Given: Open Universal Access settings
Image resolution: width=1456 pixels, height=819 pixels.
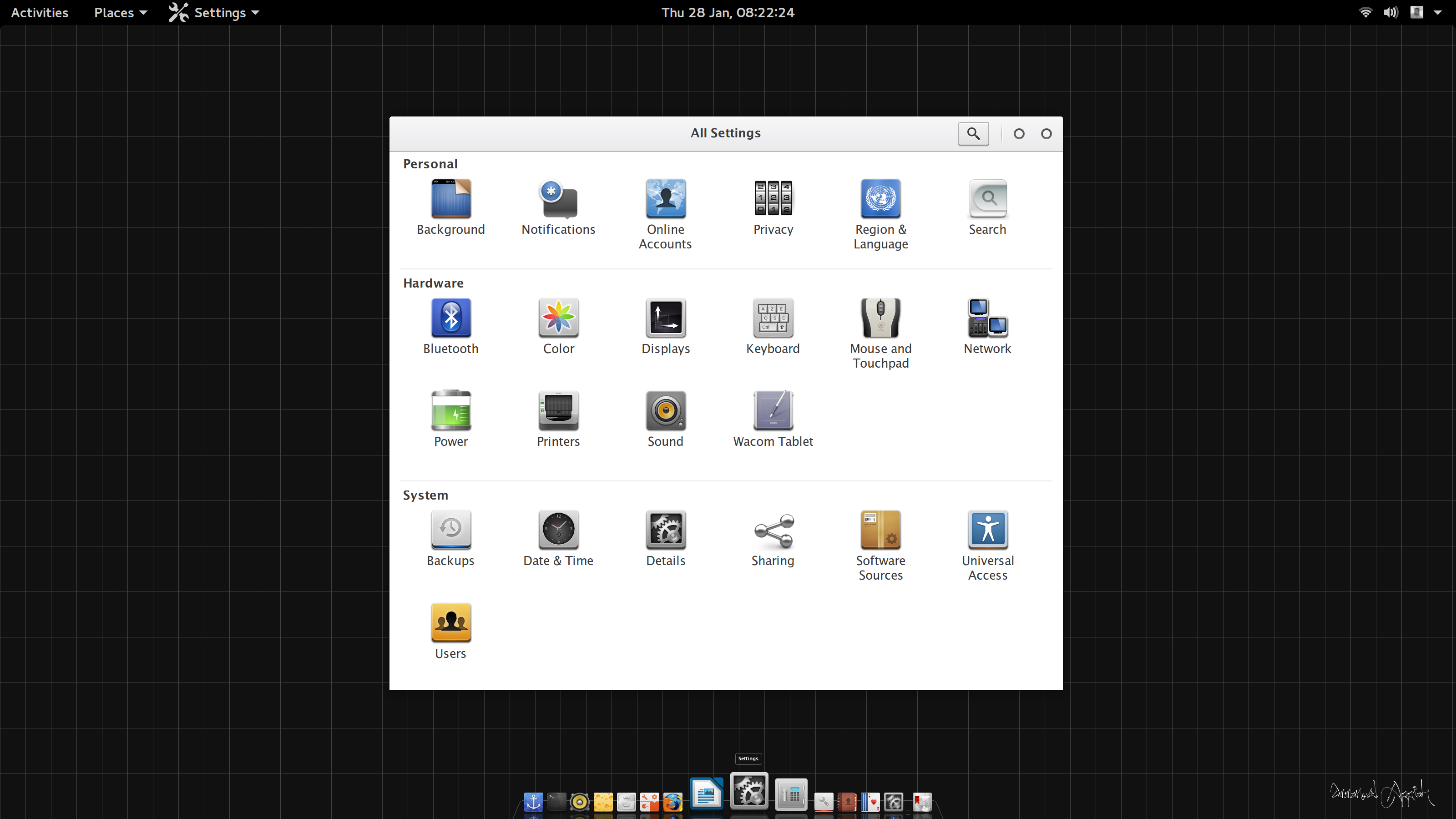Looking at the screenshot, I should pyautogui.click(x=987, y=546).
